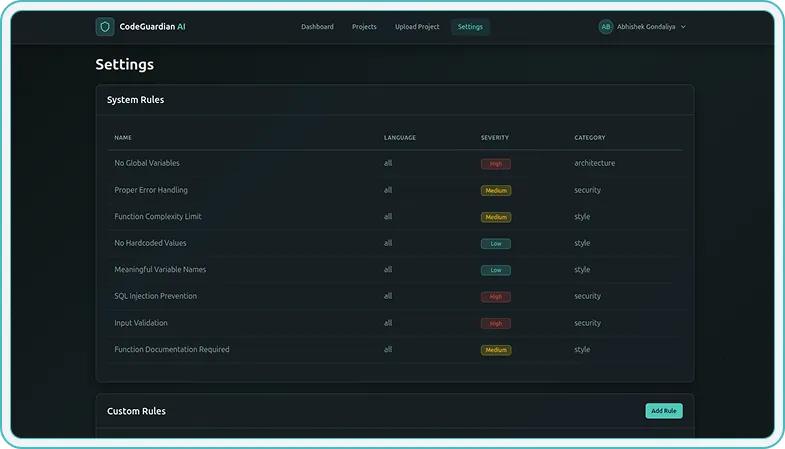Open the Dashboard nav item
785x449 pixels.
317,27
